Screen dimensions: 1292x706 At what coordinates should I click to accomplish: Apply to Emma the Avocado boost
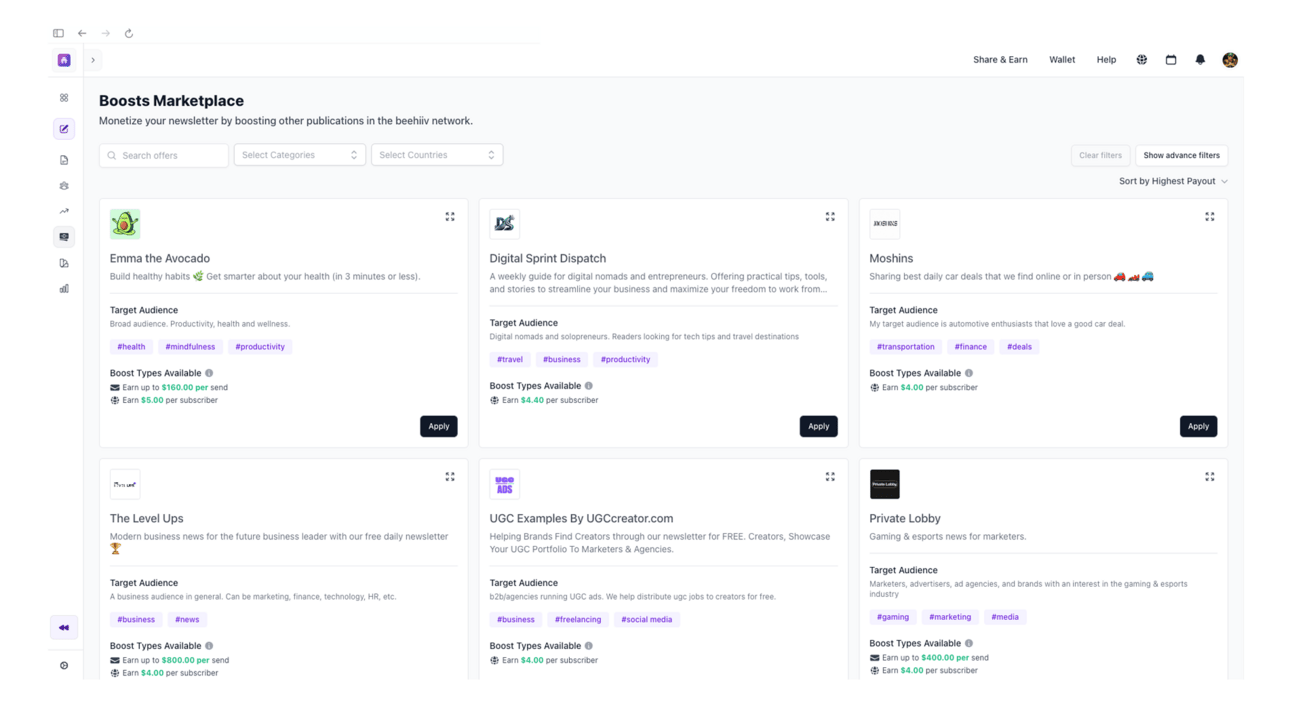(439, 426)
